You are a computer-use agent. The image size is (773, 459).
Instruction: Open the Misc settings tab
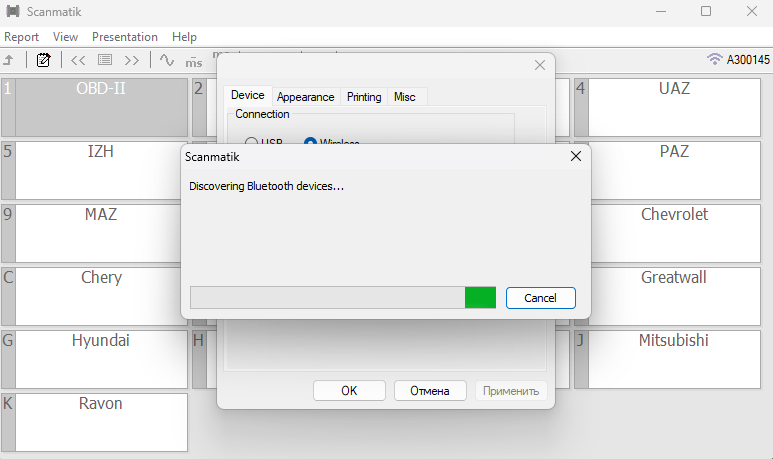405,97
